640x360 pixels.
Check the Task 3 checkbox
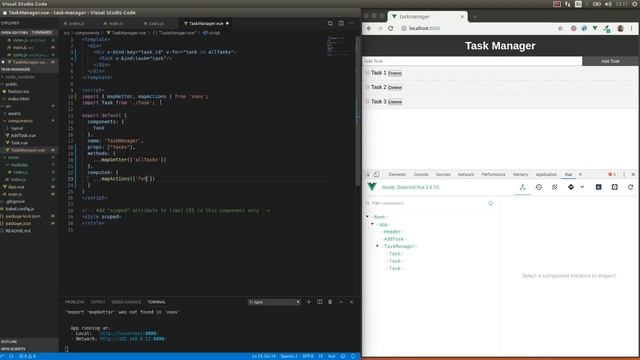tap(367, 101)
